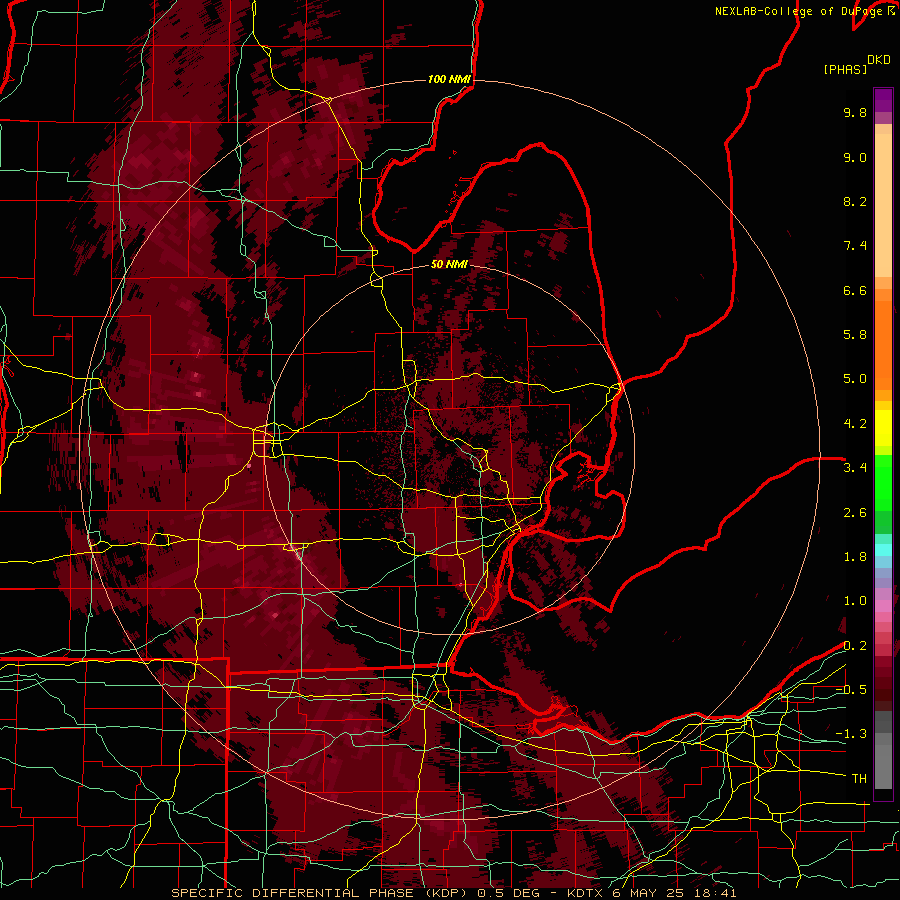900x900 pixels.
Task: Click the 3.4 value on the scale
Action: pyautogui.click(x=855, y=468)
